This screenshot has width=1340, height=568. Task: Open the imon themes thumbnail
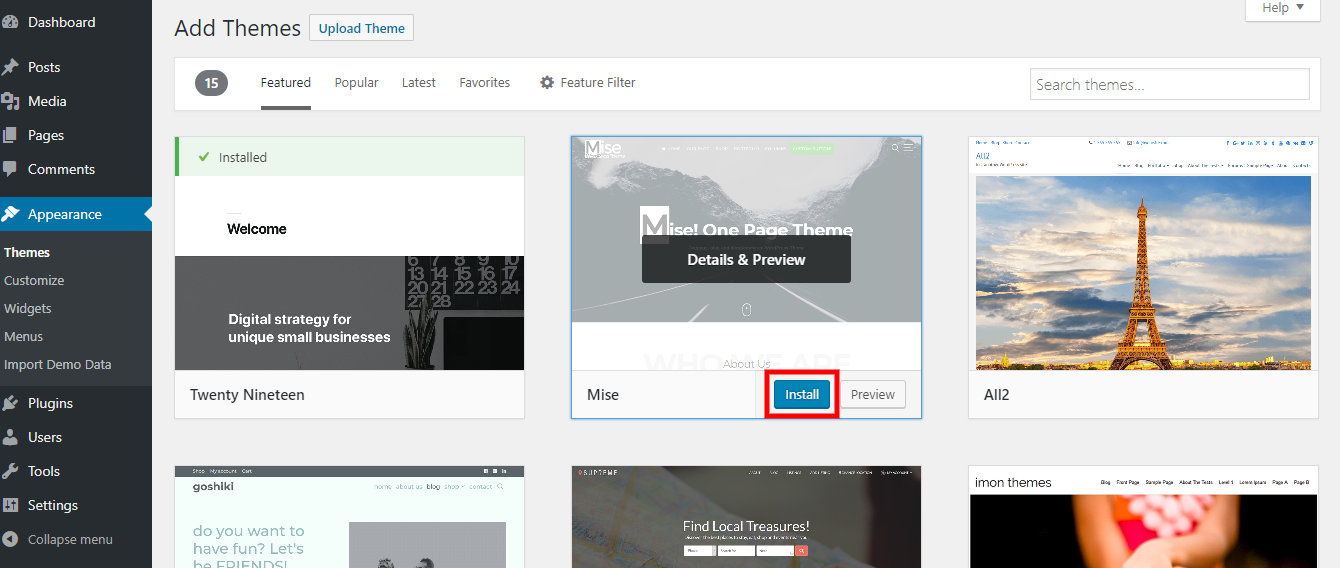1143,517
